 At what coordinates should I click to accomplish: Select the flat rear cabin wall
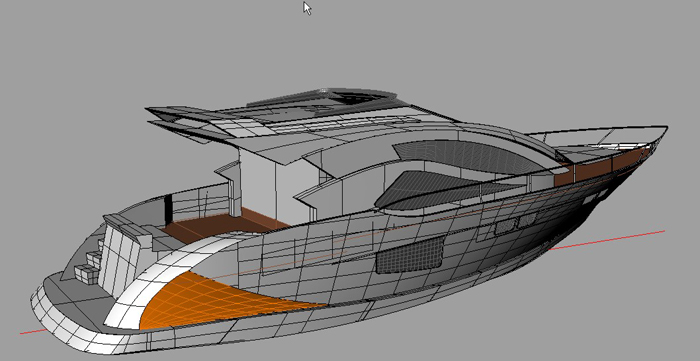258,187
